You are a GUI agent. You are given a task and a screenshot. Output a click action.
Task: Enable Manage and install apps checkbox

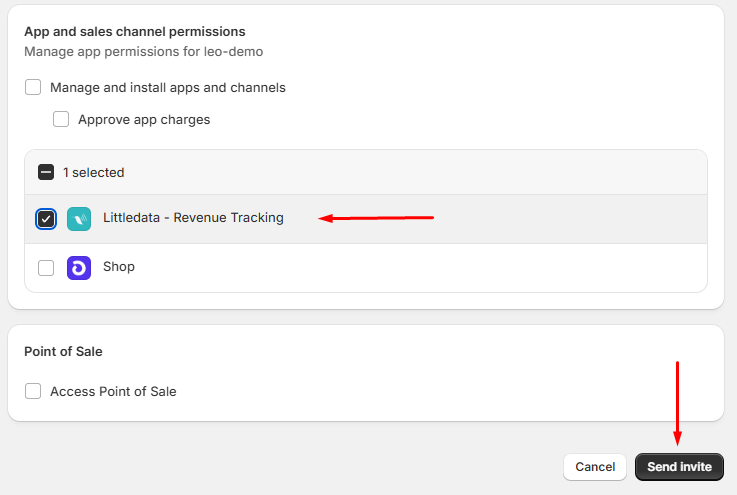[x=33, y=87]
